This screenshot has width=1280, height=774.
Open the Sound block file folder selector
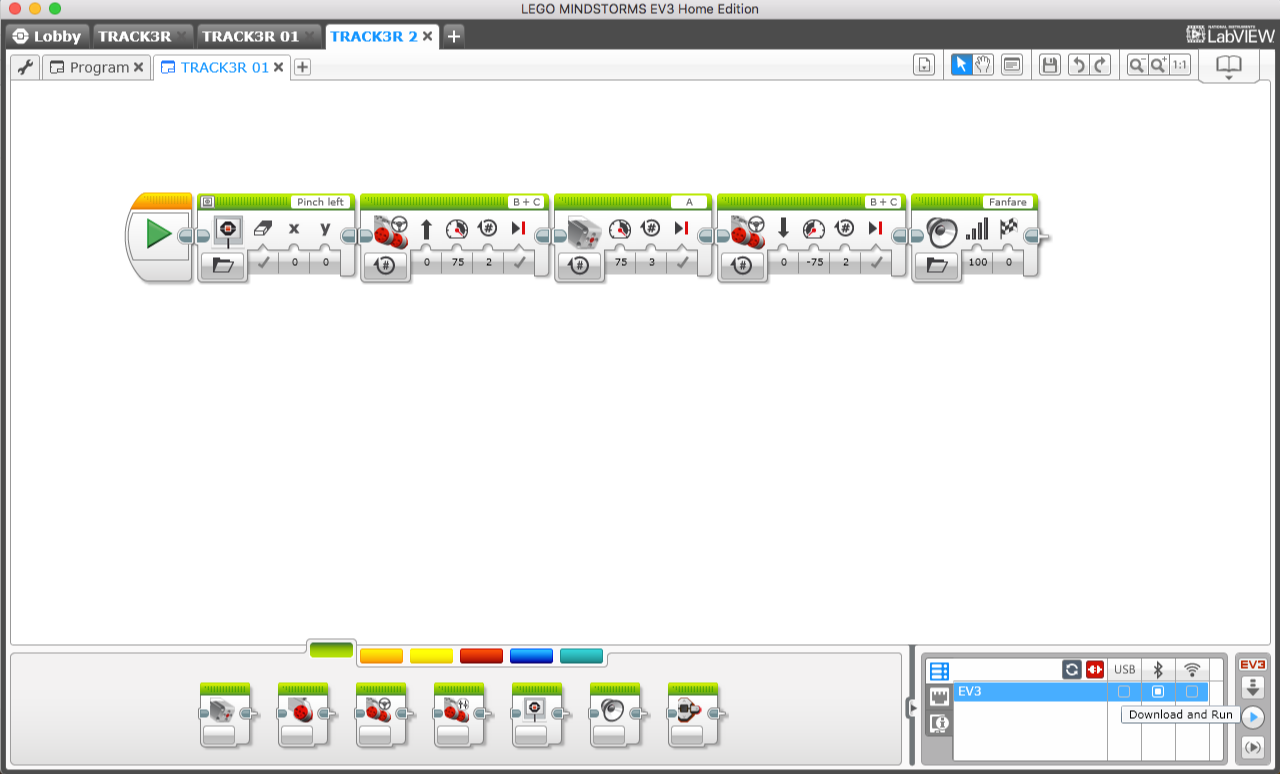coord(937,265)
